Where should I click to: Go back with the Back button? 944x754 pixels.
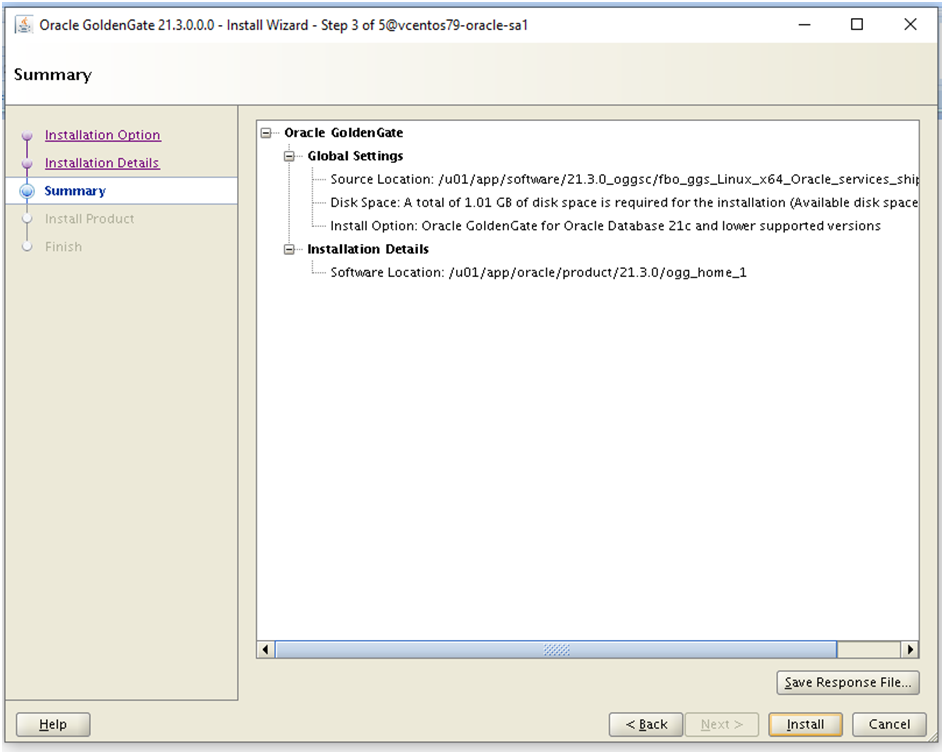pyautogui.click(x=646, y=724)
